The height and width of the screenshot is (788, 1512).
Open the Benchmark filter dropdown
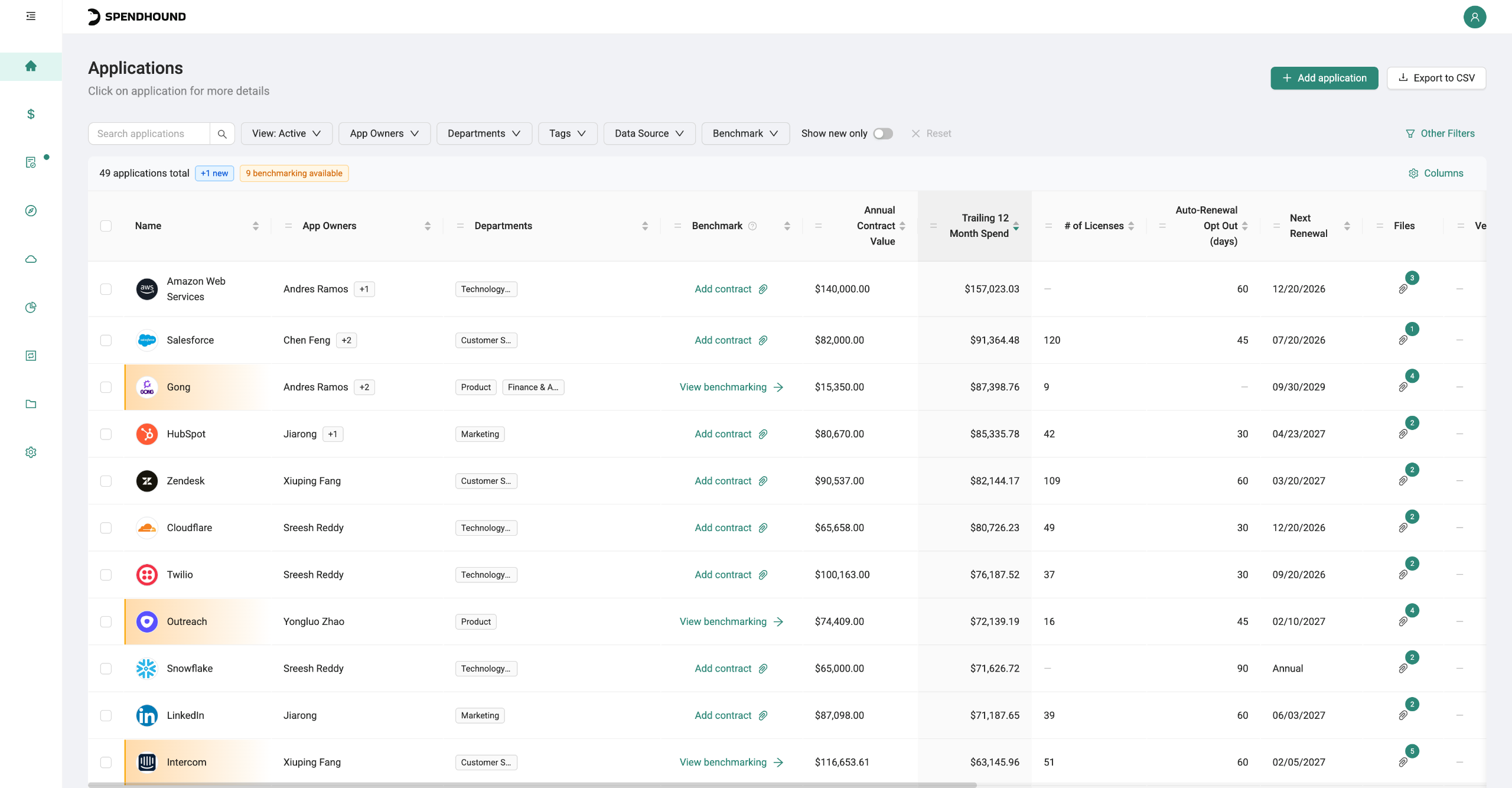[745, 134]
